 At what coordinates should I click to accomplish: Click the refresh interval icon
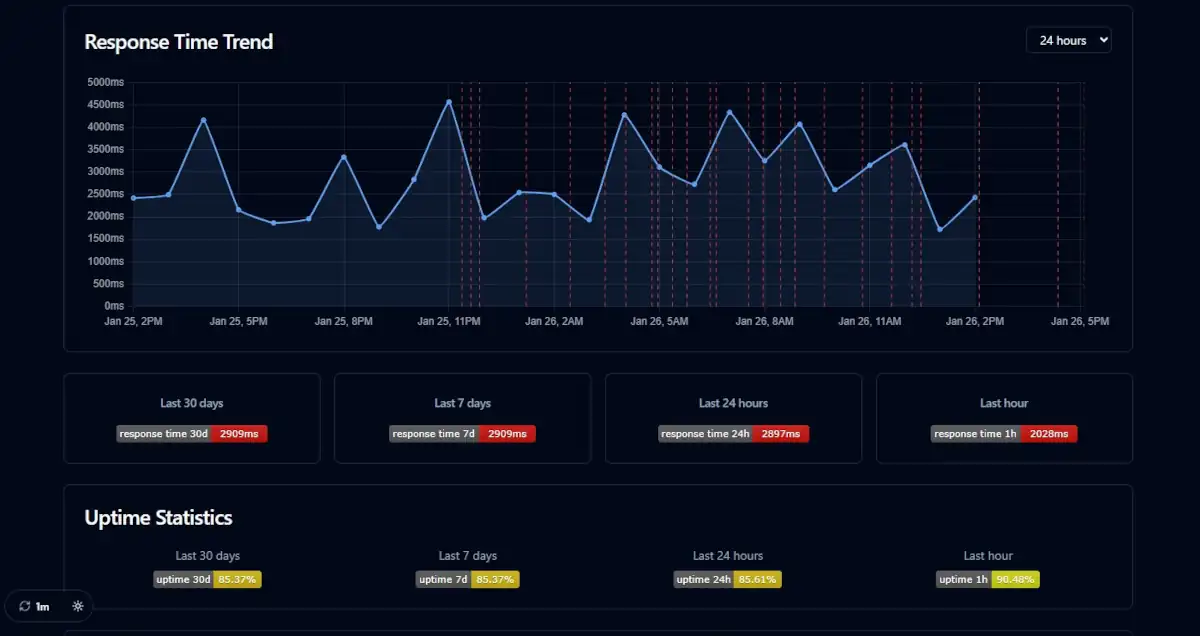point(25,606)
